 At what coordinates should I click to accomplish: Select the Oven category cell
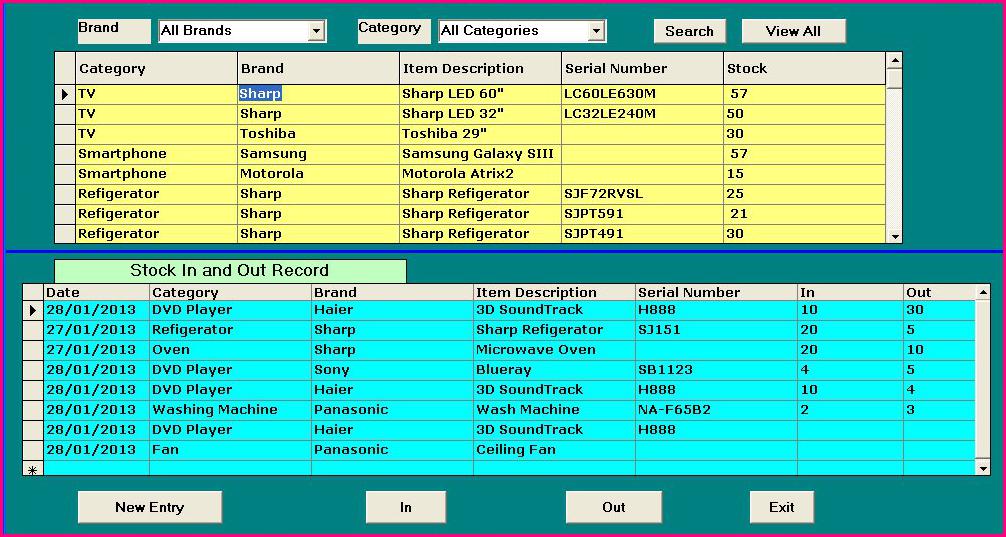[x=230, y=350]
